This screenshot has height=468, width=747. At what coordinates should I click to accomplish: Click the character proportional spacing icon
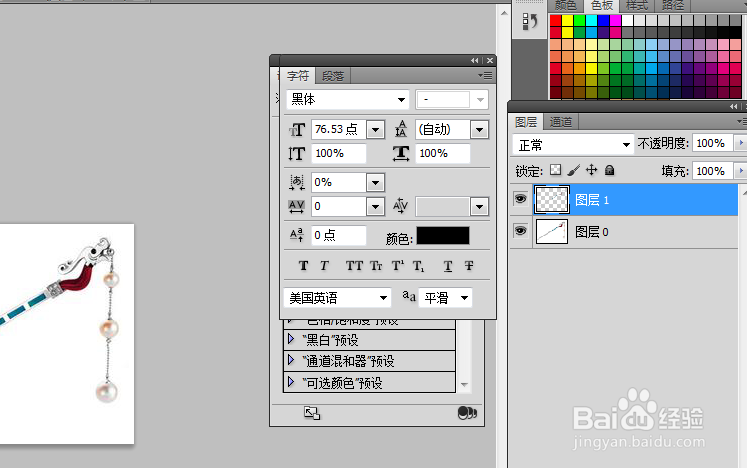coord(297,183)
